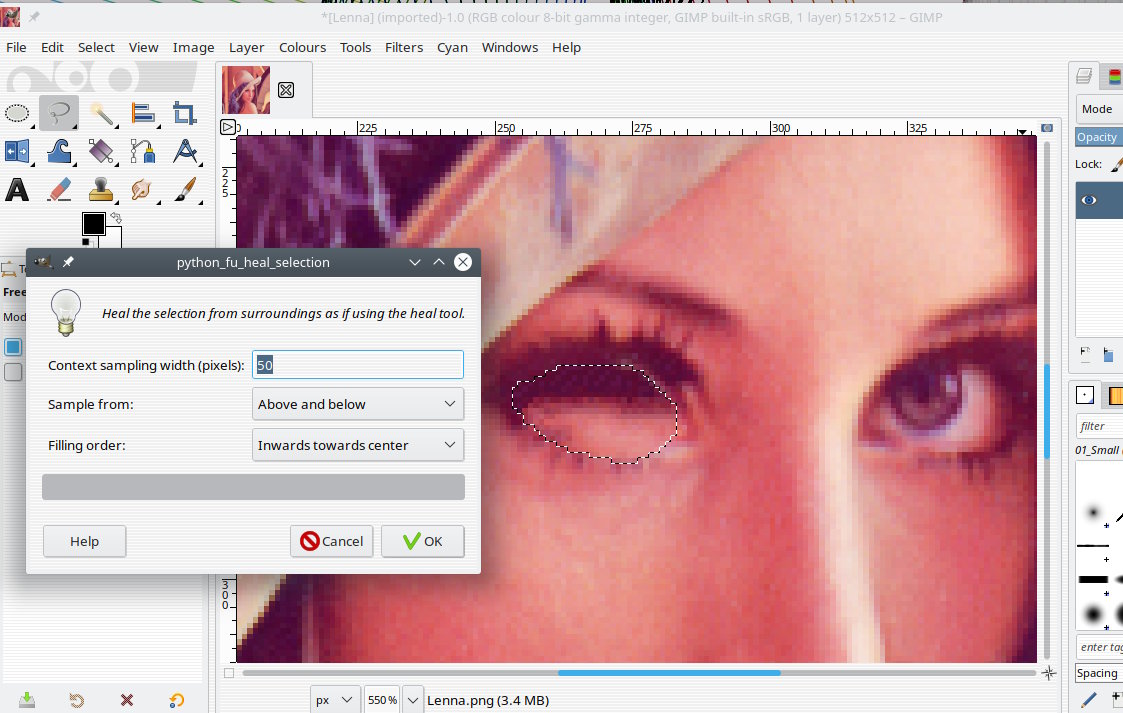Delete tool preset red X icon
Viewport: 1123px width, 713px height.
tap(127, 699)
